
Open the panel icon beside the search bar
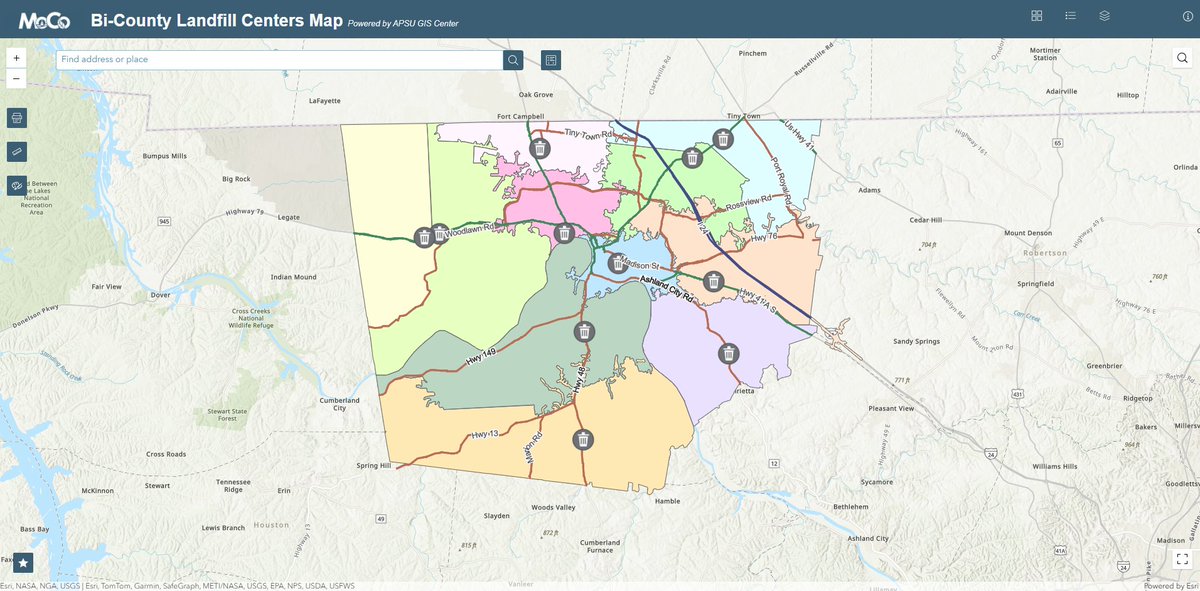551,60
